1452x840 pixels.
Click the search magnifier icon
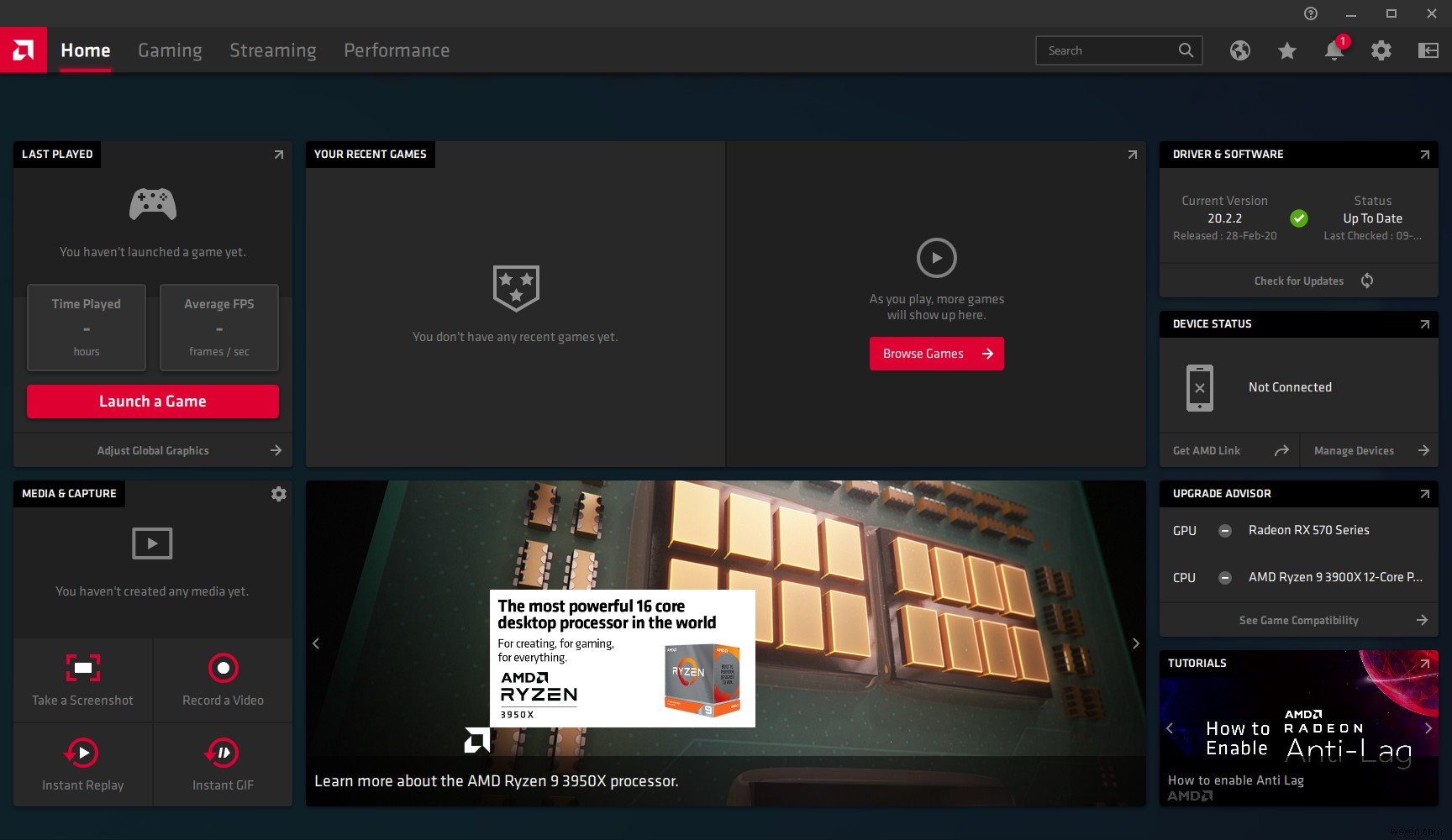(x=1186, y=50)
